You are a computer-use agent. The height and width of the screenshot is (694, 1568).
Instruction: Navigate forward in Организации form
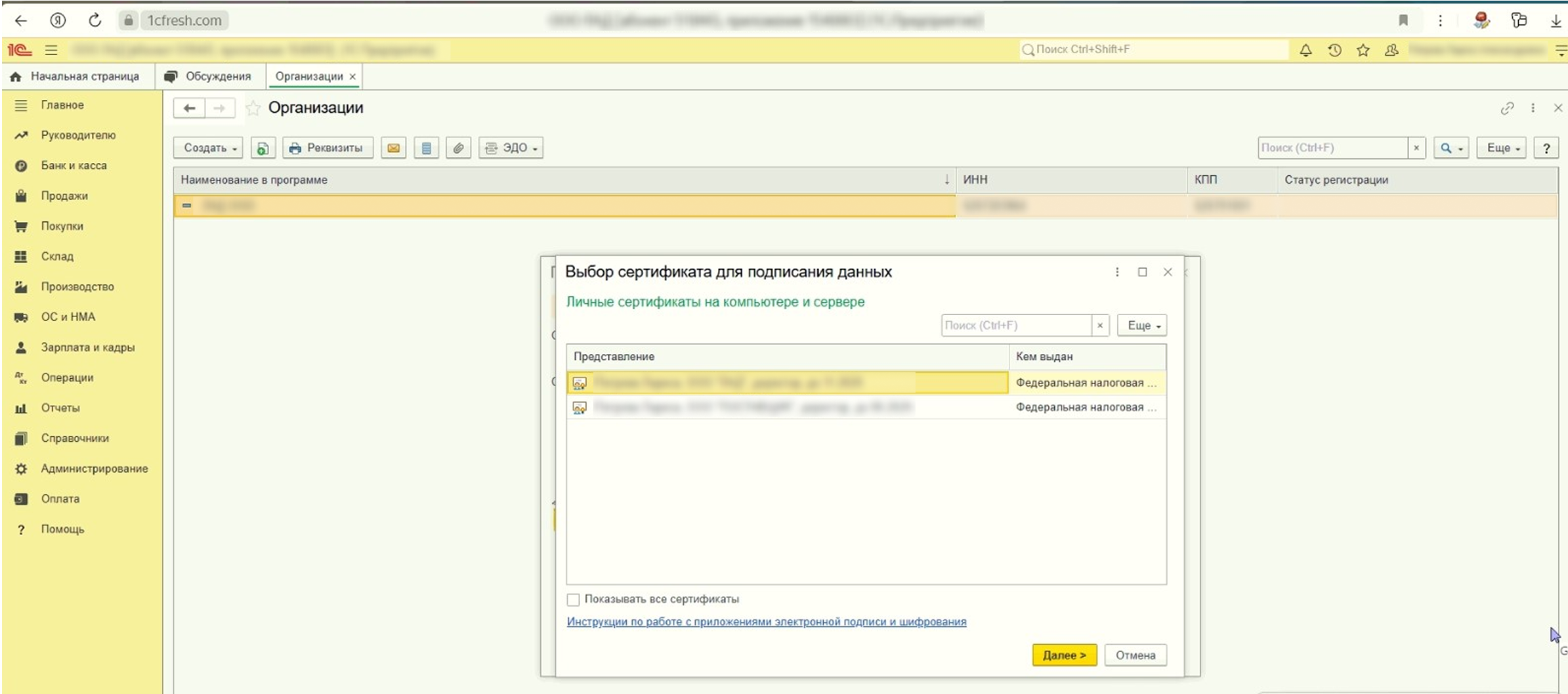220,108
